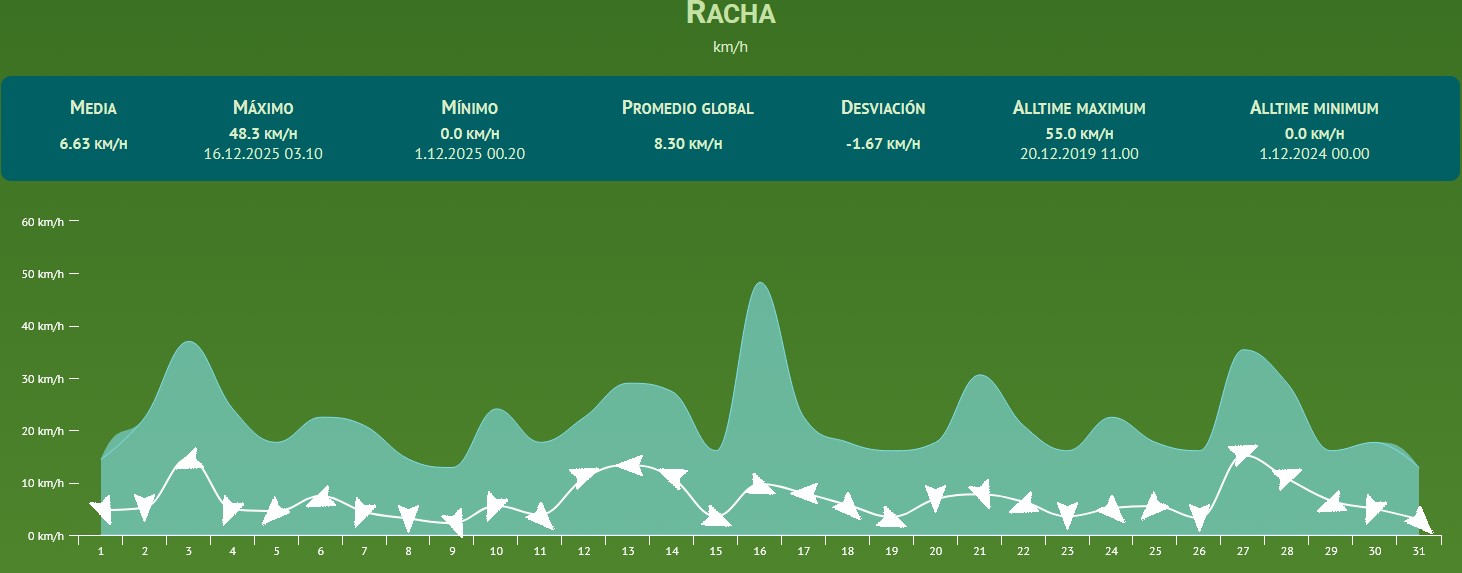Select the Alltime minimum heading
This screenshot has width=1462, height=573.
tap(1314, 108)
